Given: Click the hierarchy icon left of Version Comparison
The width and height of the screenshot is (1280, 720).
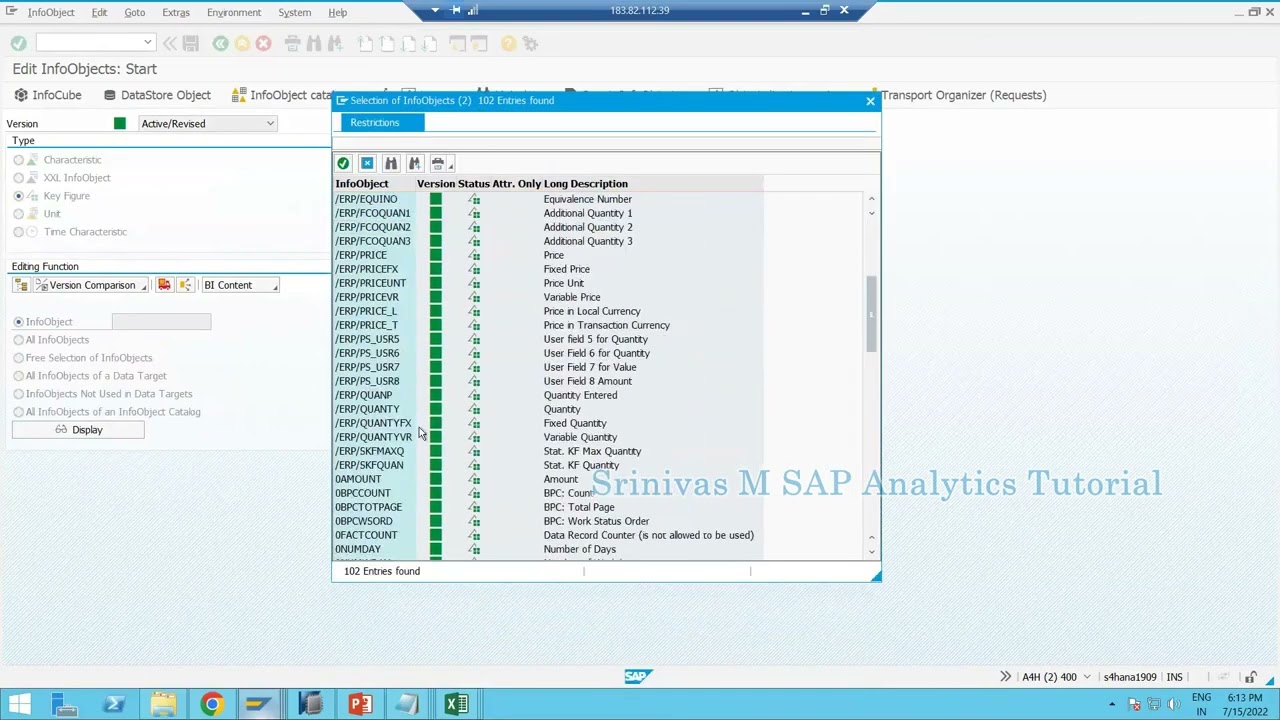Looking at the screenshot, I should click(x=21, y=285).
